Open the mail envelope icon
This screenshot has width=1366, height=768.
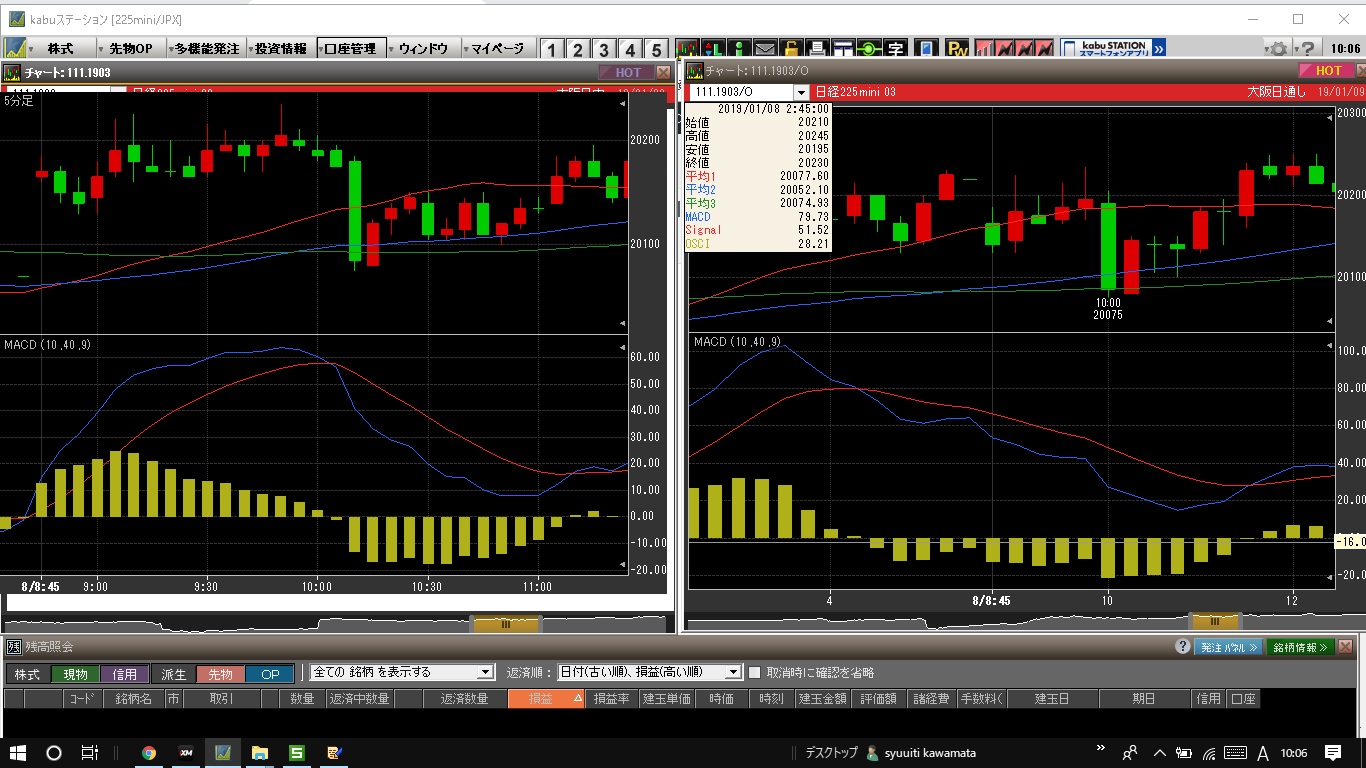[x=765, y=48]
